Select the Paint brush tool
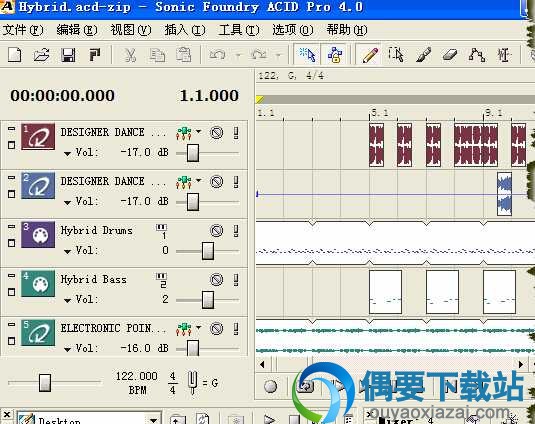The width and height of the screenshot is (535, 424). [423, 55]
